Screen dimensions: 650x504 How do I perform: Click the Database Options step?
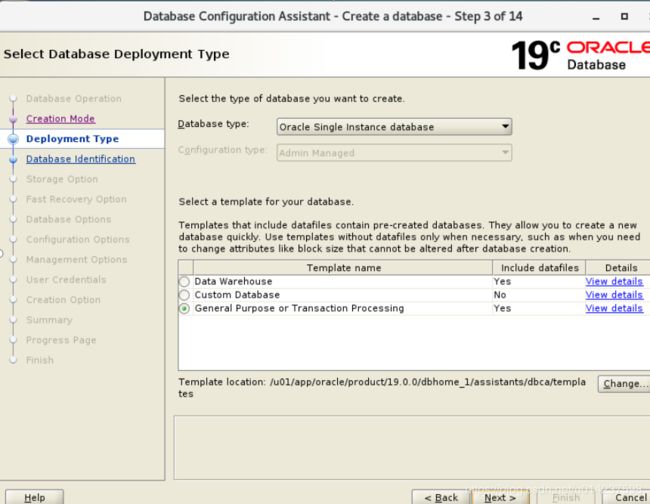(x=69, y=219)
